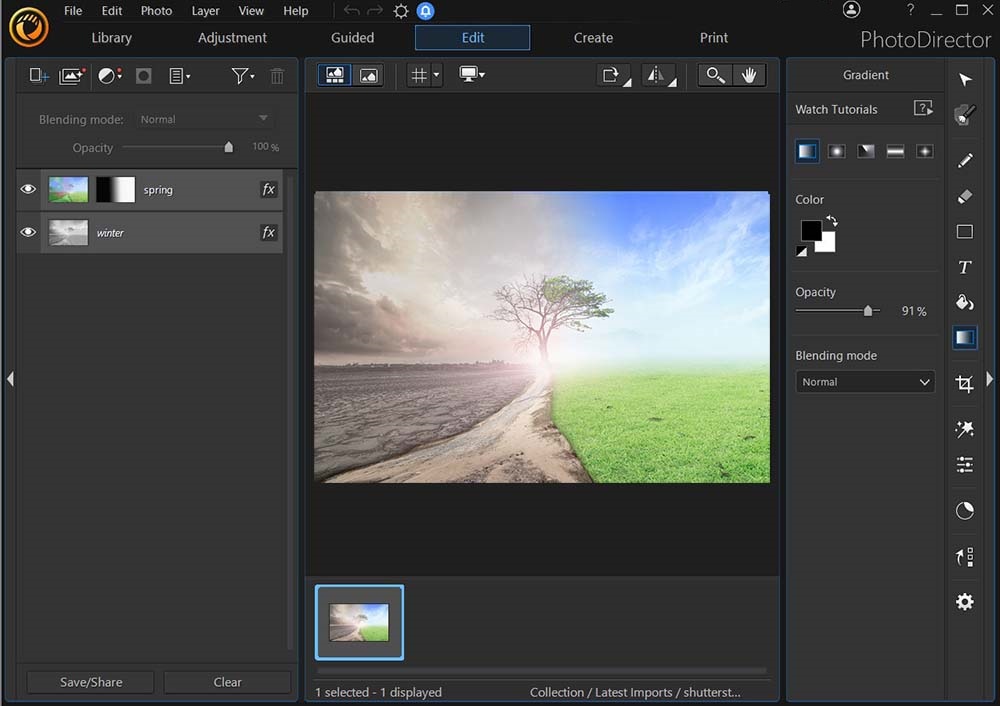Open the gradient mask tool panel

click(964, 337)
